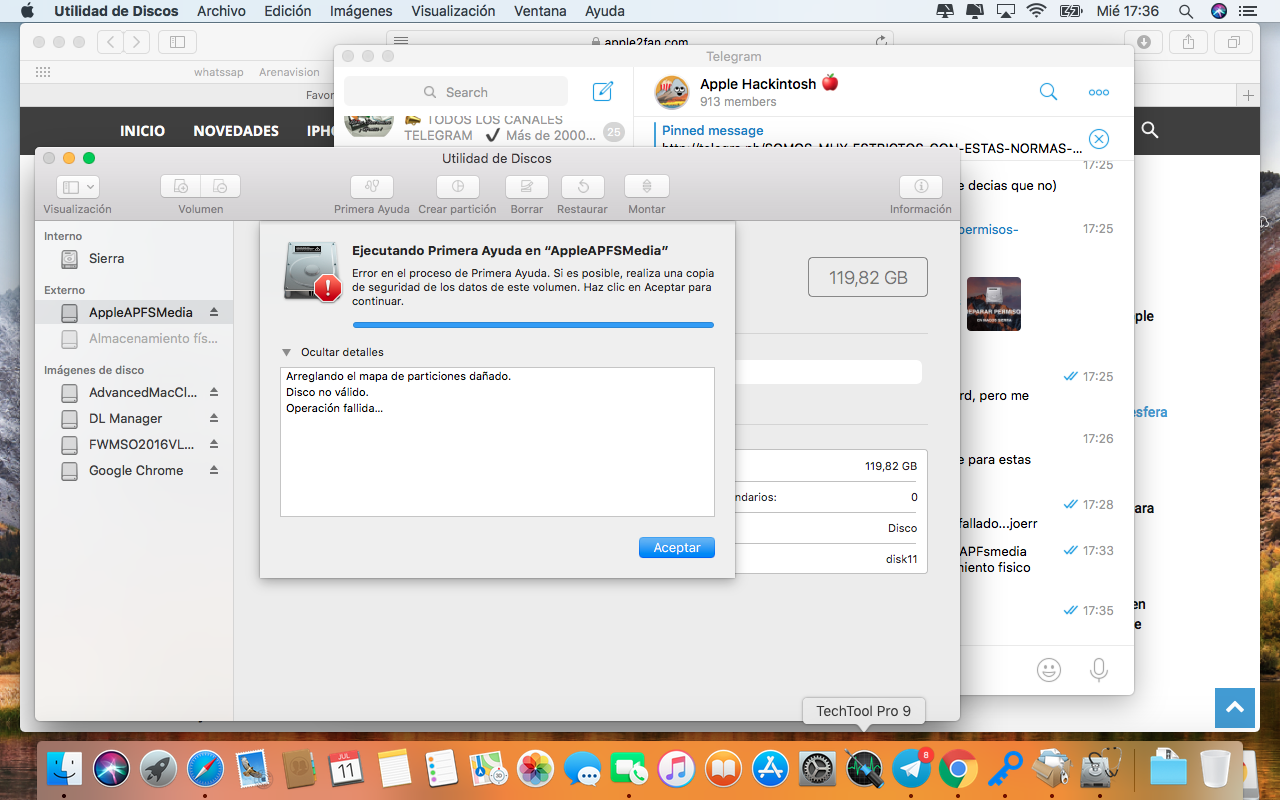Screen dimensions: 1280x800
Task: Click the website search magnifier icon
Action: (1150, 130)
